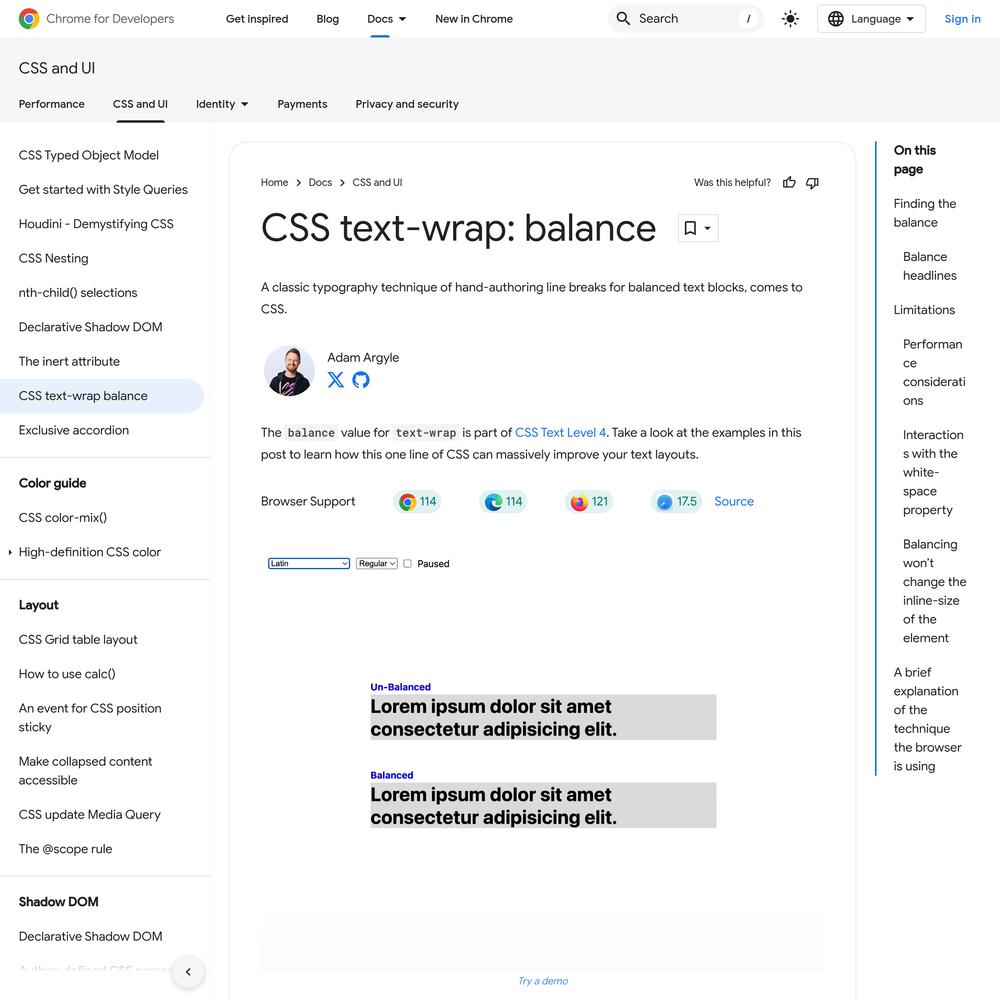Open Make collapsed content accessible item
This screenshot has width=1000, height=1000.
85,771
